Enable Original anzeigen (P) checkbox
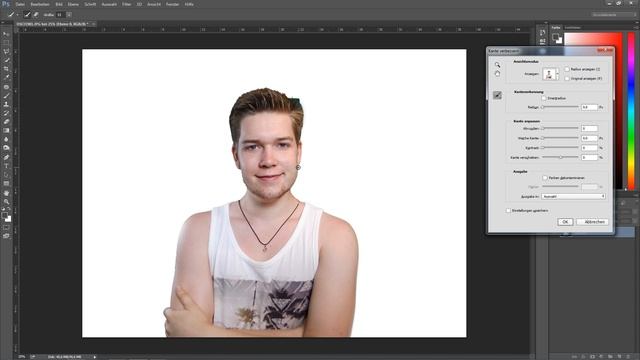640x360 pixels. [567, 78]
